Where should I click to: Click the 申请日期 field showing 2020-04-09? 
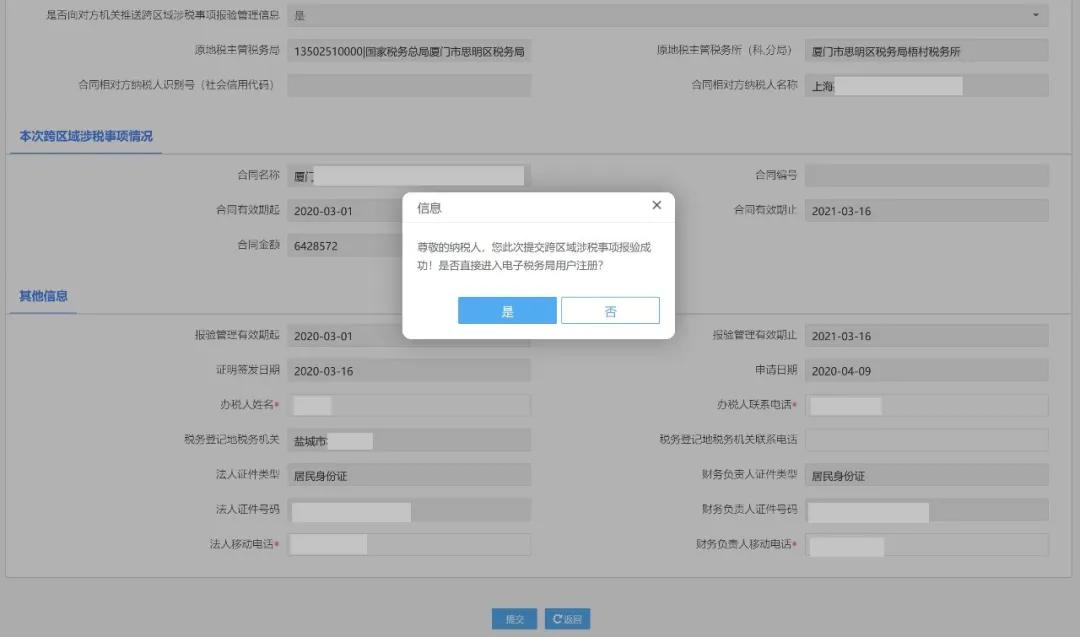click(x=927, y=369)
